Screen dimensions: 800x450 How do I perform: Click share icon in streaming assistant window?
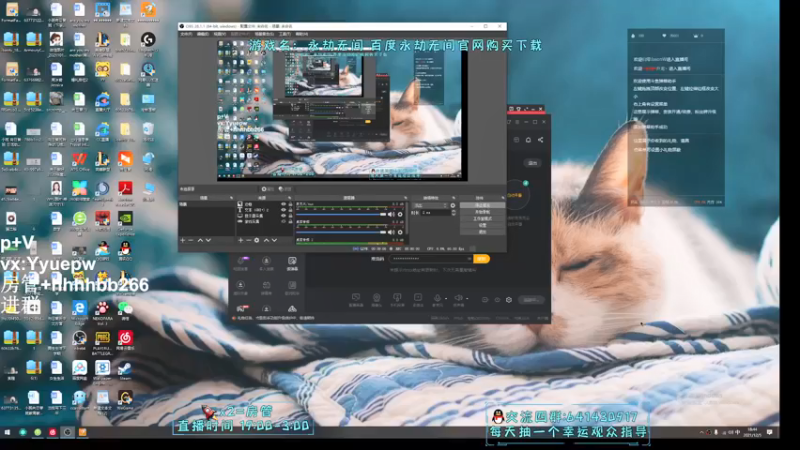(540, 140)
